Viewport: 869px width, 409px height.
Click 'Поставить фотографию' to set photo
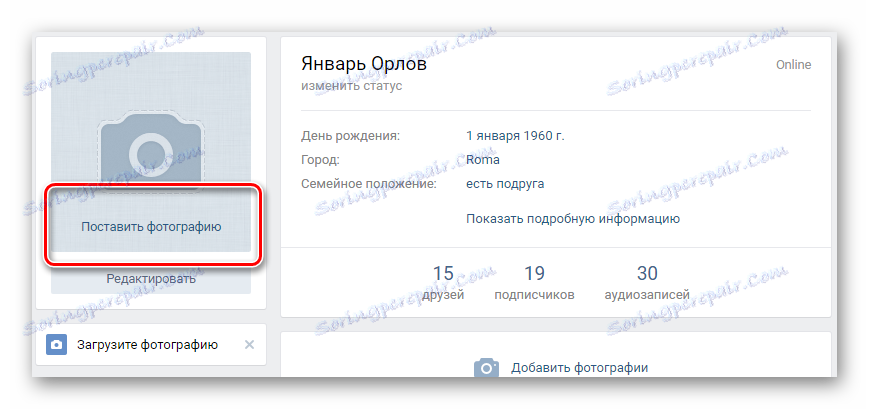(151, 227)
